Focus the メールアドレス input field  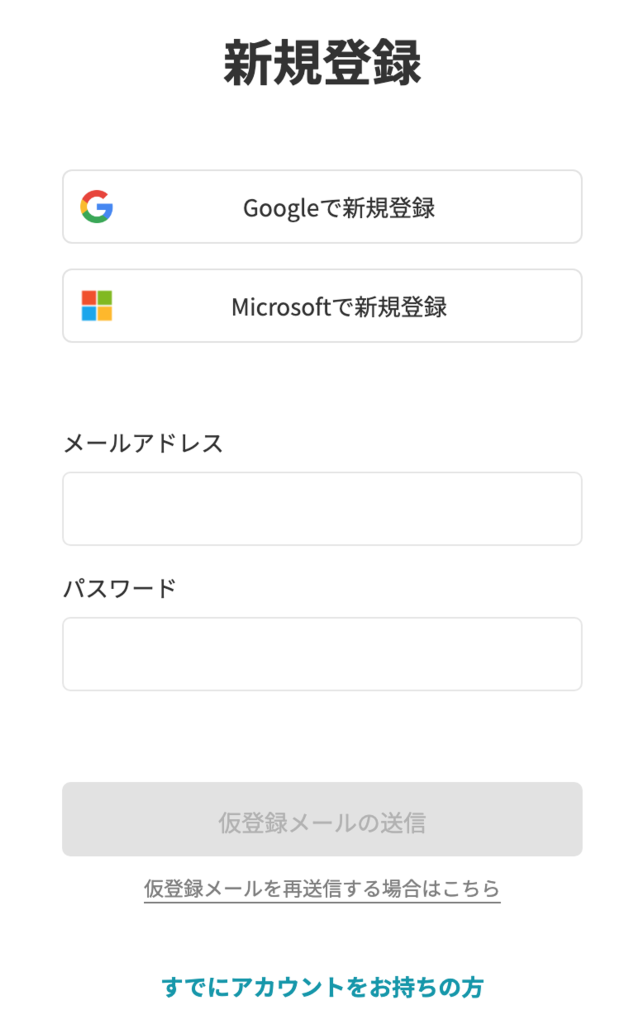coord(322,509)
